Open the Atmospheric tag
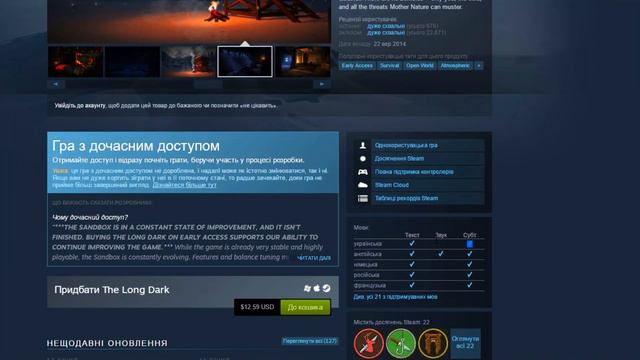The height and width of the screenshot is (360, 640). point(455,66)
